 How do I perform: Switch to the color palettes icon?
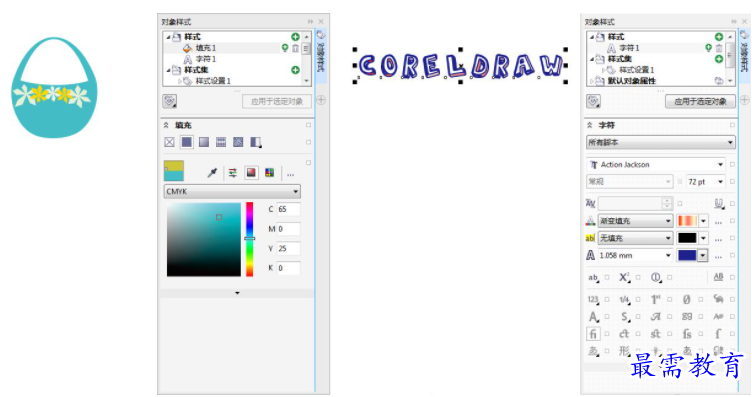point(270,173)
